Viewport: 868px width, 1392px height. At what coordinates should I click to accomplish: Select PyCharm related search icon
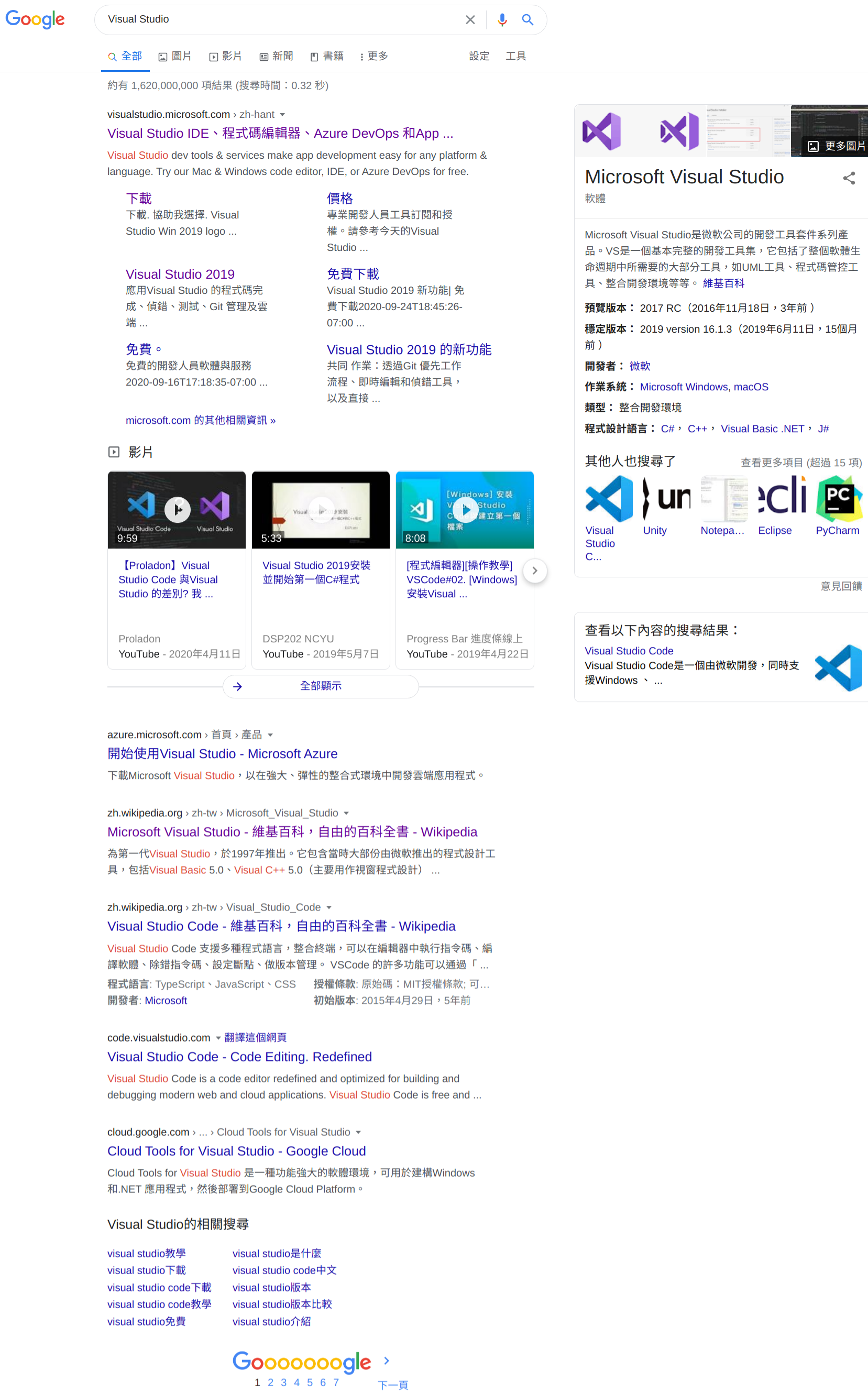click(839, 498)
